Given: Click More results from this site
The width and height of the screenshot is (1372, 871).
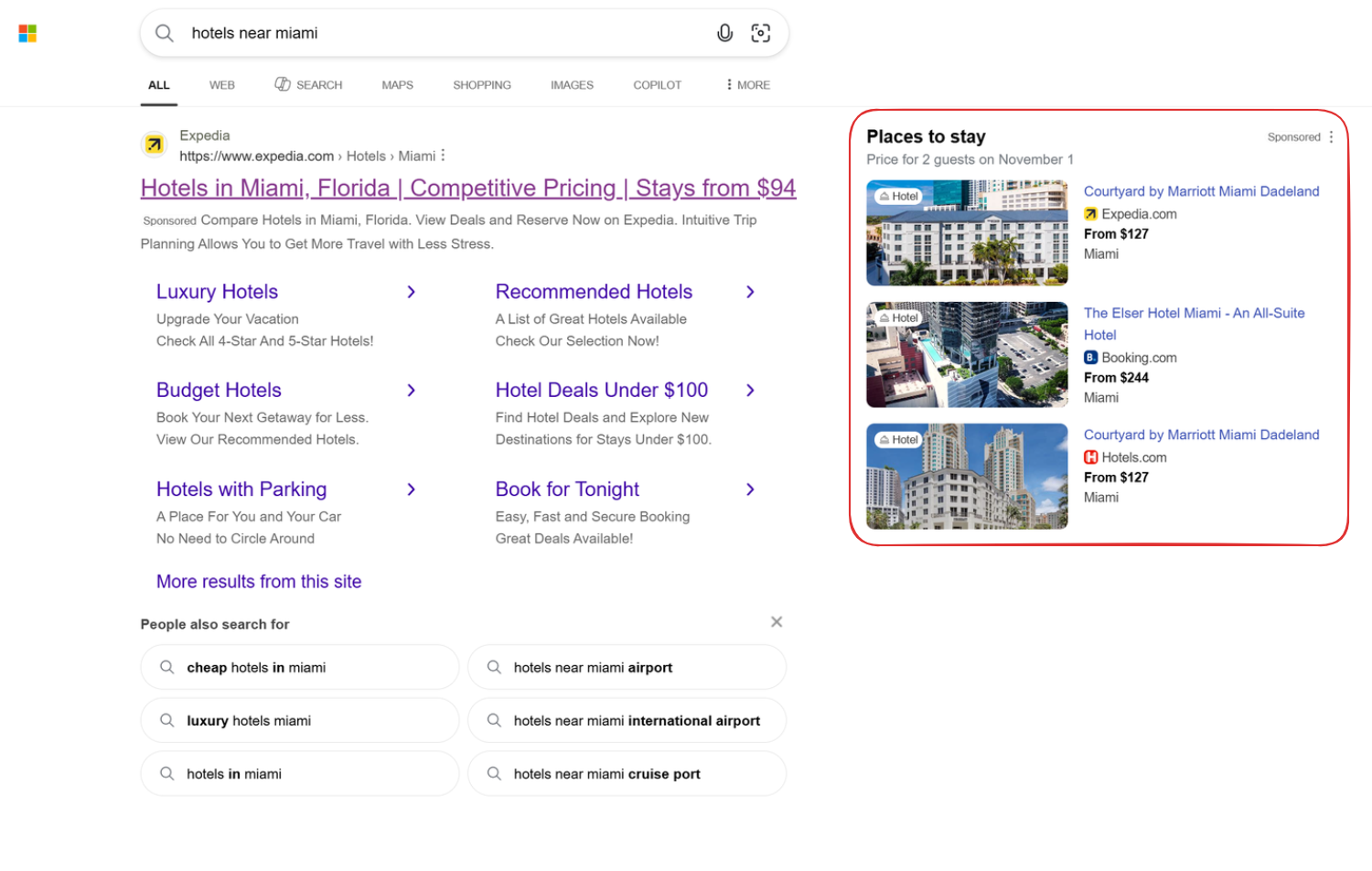Looking at the screenshot, I should tap(259, 582).
